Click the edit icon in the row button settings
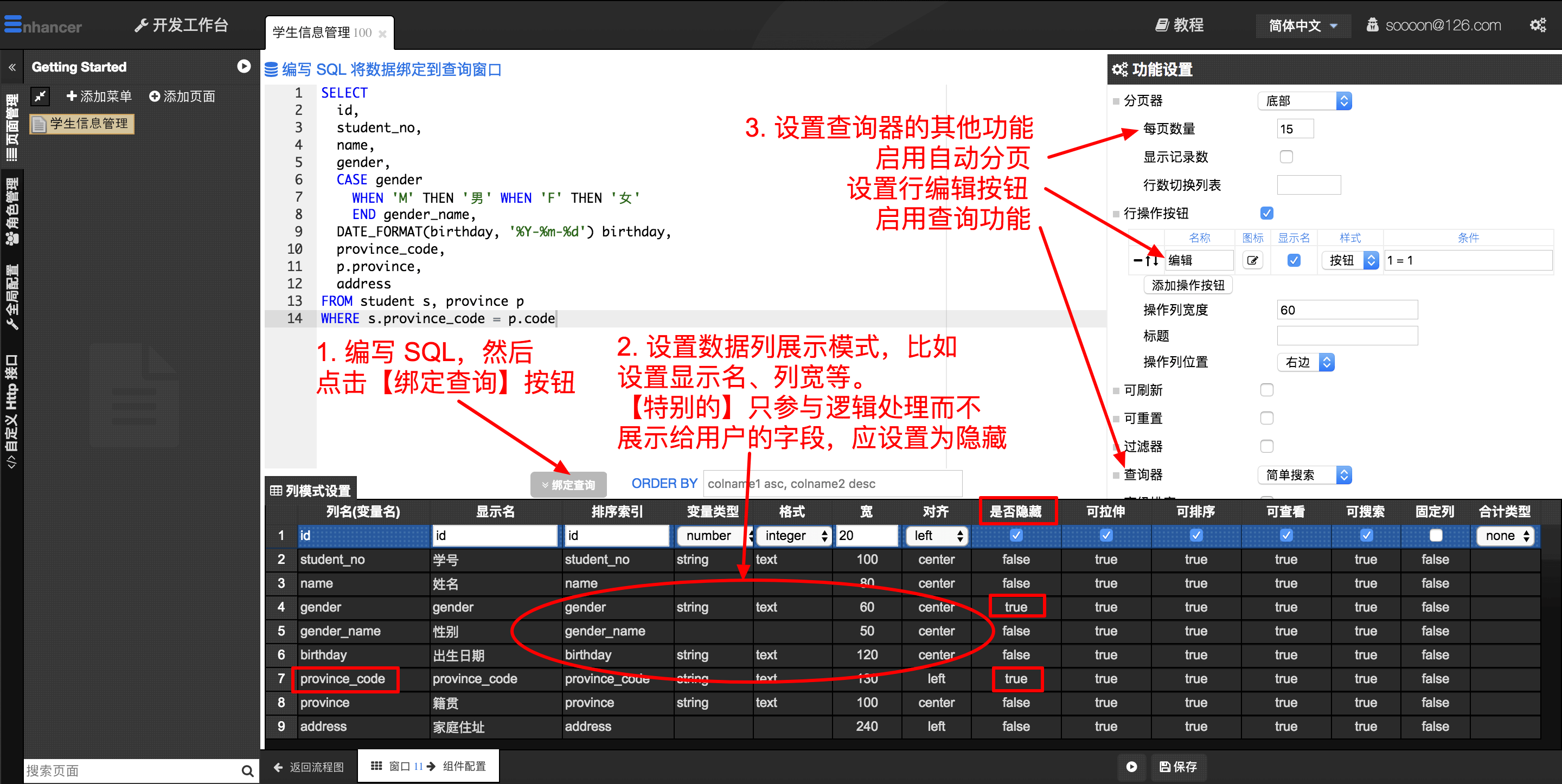 coord(1252,261)
